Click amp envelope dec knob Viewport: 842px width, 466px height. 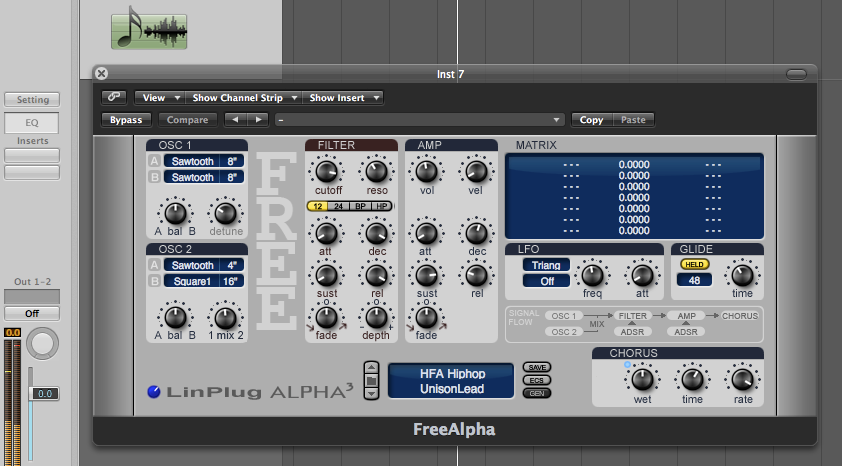click(x=476, y=234)
